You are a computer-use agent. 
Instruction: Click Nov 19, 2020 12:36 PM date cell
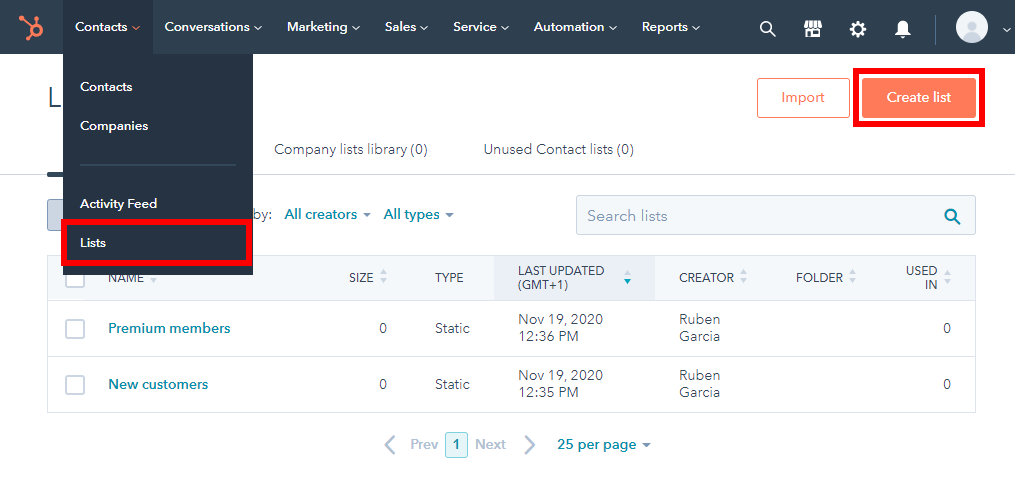pyautogui.click(x=561, y=328)
